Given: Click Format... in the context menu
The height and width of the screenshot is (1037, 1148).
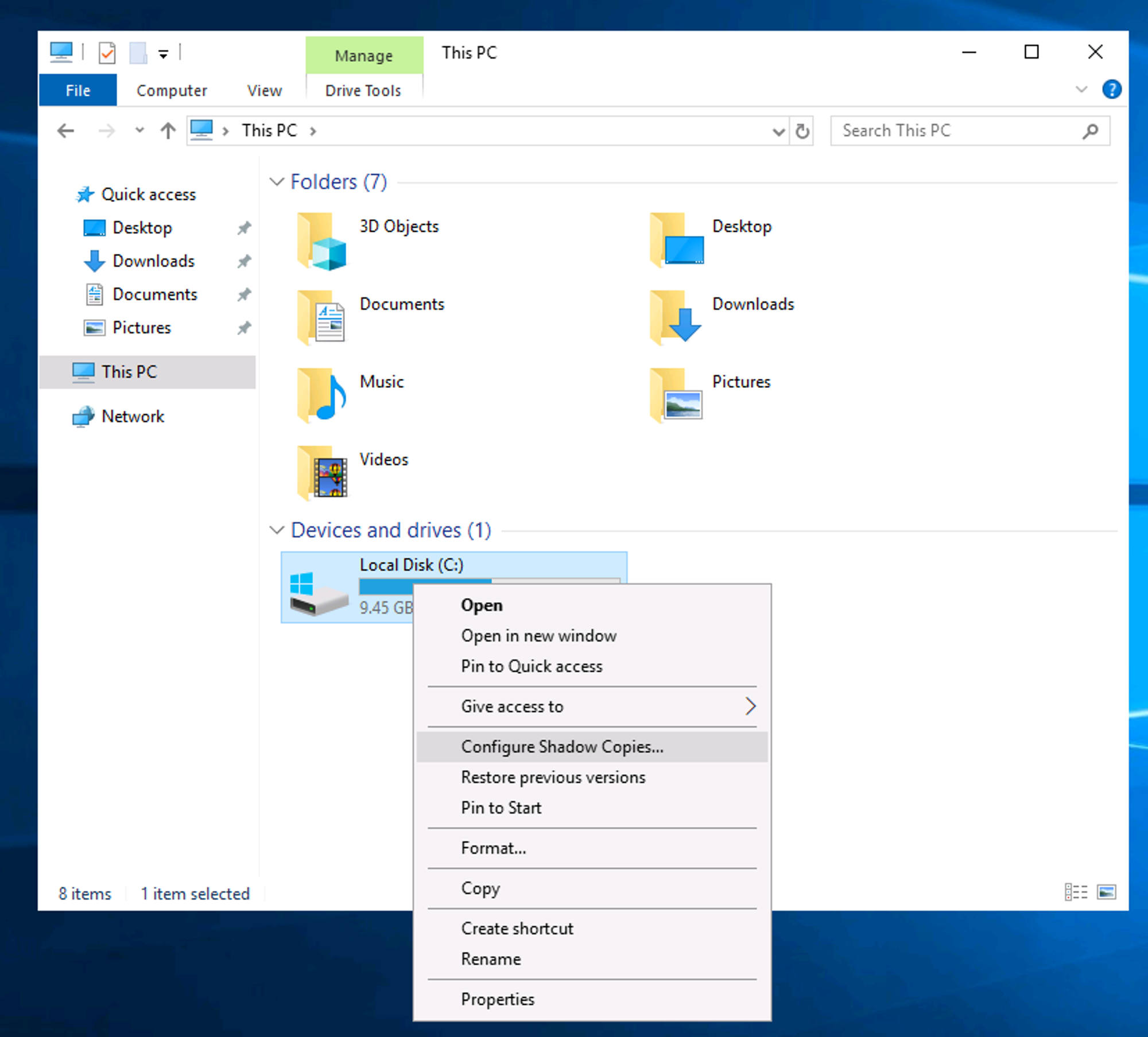Looking at the screenshot, I should click(x=493, y=848).
